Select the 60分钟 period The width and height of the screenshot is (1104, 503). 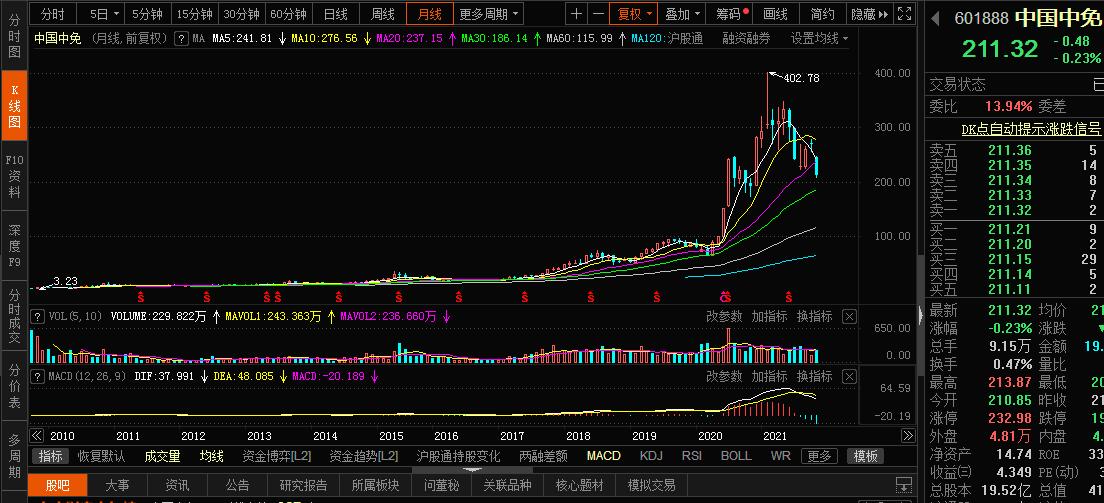289,13
